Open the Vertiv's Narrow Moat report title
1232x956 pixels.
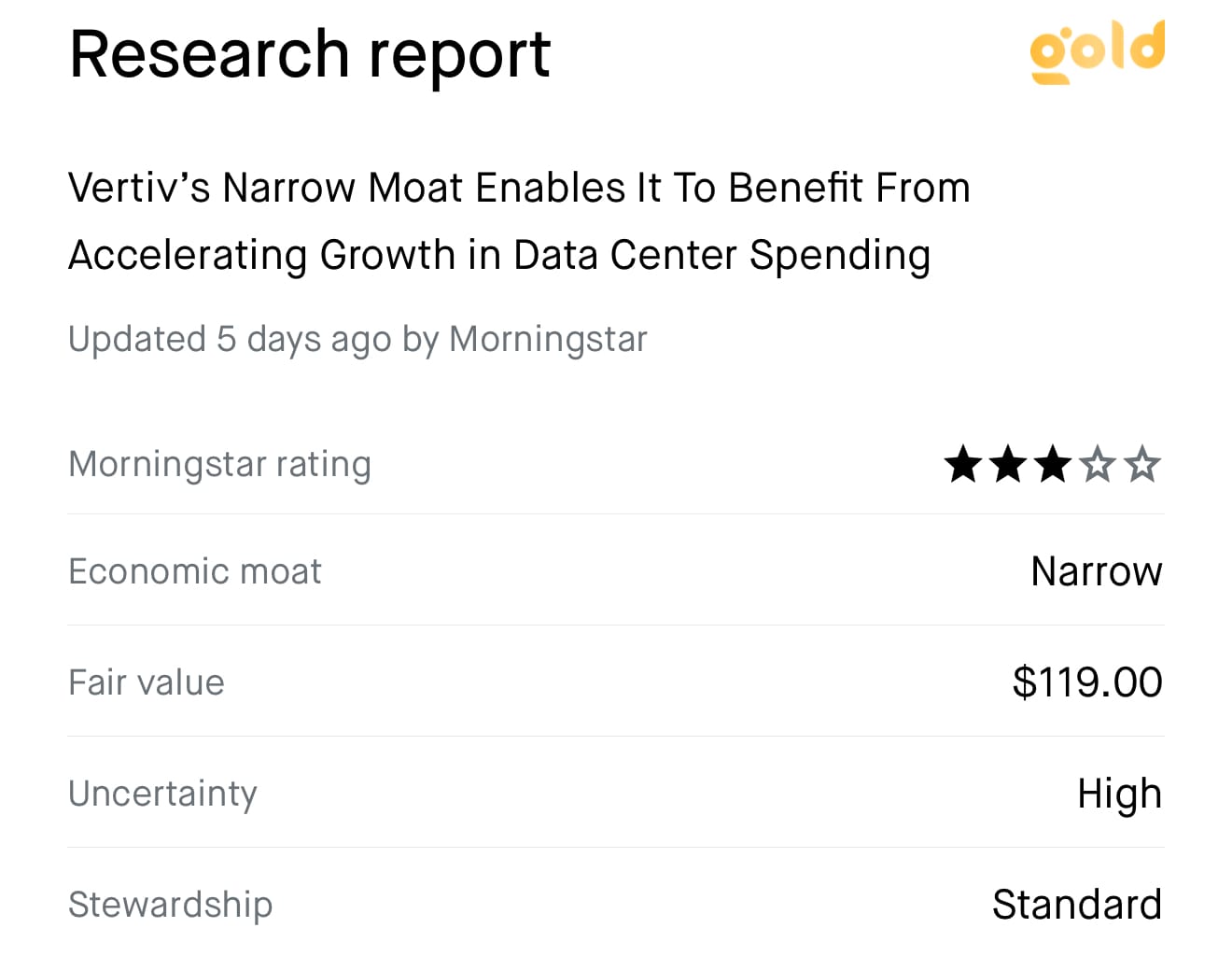pyautogui.click(x=519, y=221)
